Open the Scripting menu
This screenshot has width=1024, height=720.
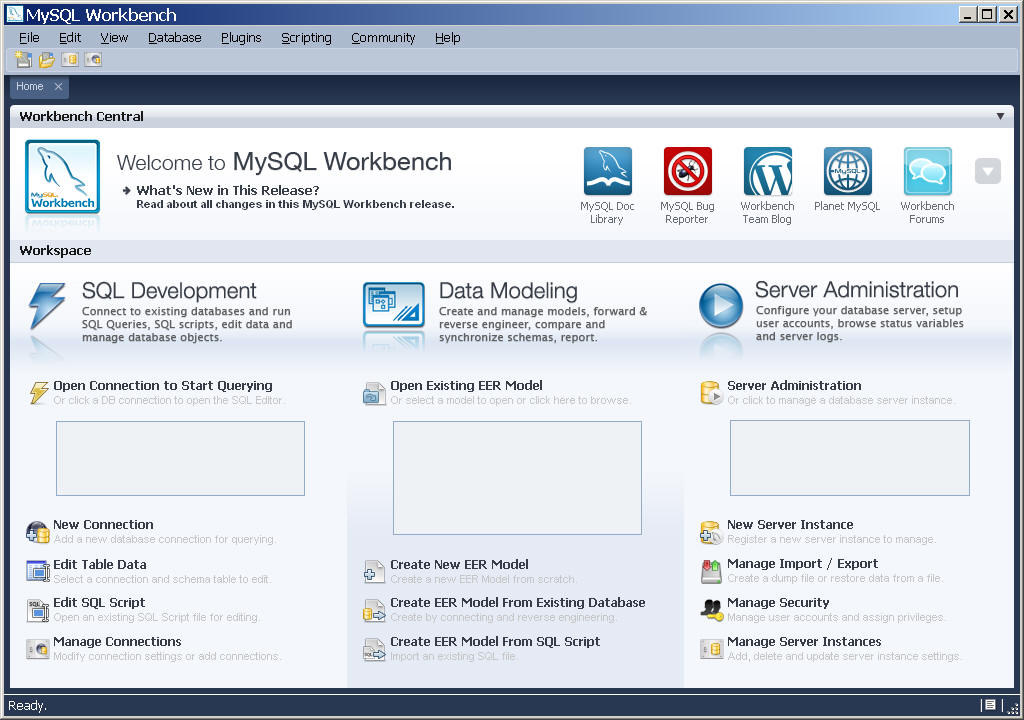(x=306, y=38)
